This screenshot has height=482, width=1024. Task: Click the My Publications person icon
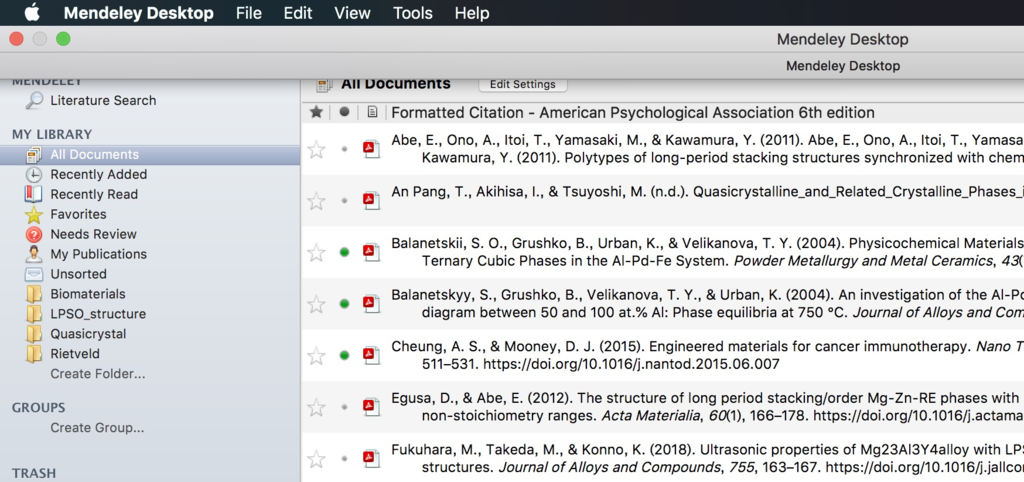coord(33,254)
